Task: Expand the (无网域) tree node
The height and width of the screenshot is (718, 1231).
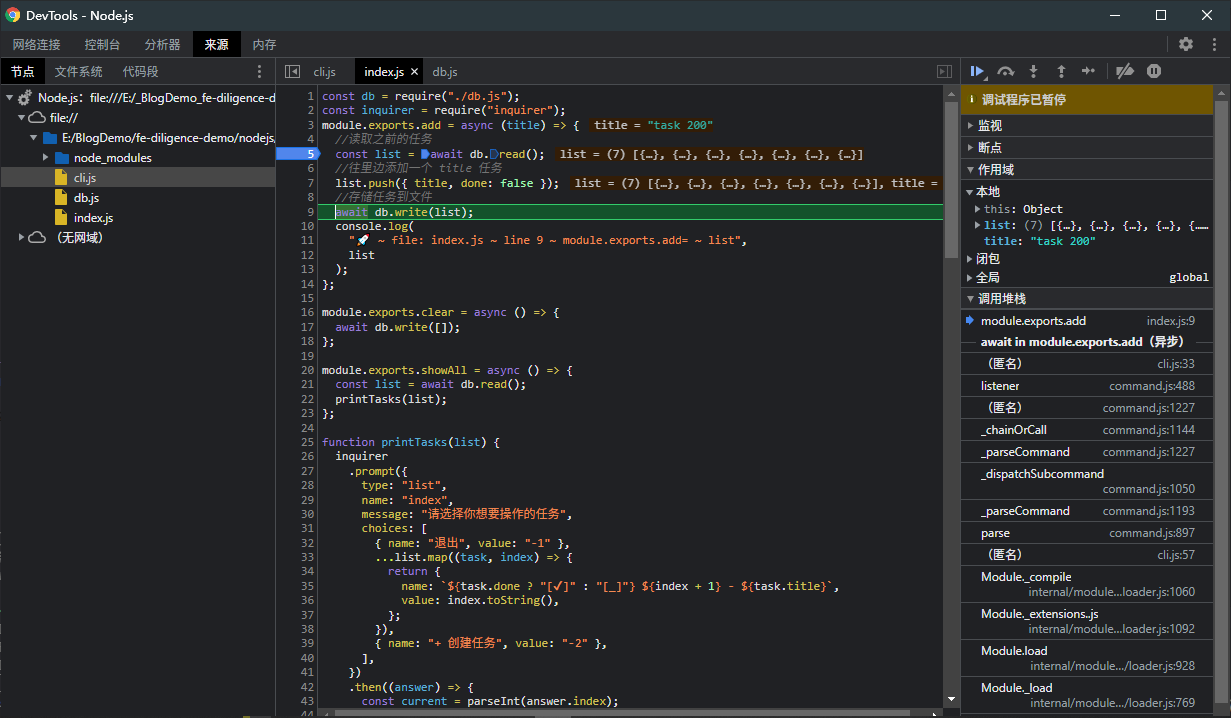Action: (22, 238)
